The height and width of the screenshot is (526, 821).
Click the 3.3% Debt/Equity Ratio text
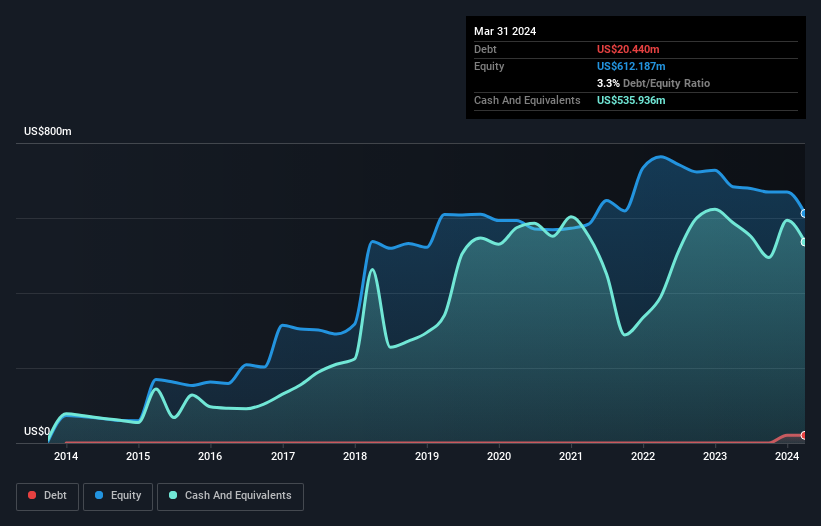coord(653,83)
